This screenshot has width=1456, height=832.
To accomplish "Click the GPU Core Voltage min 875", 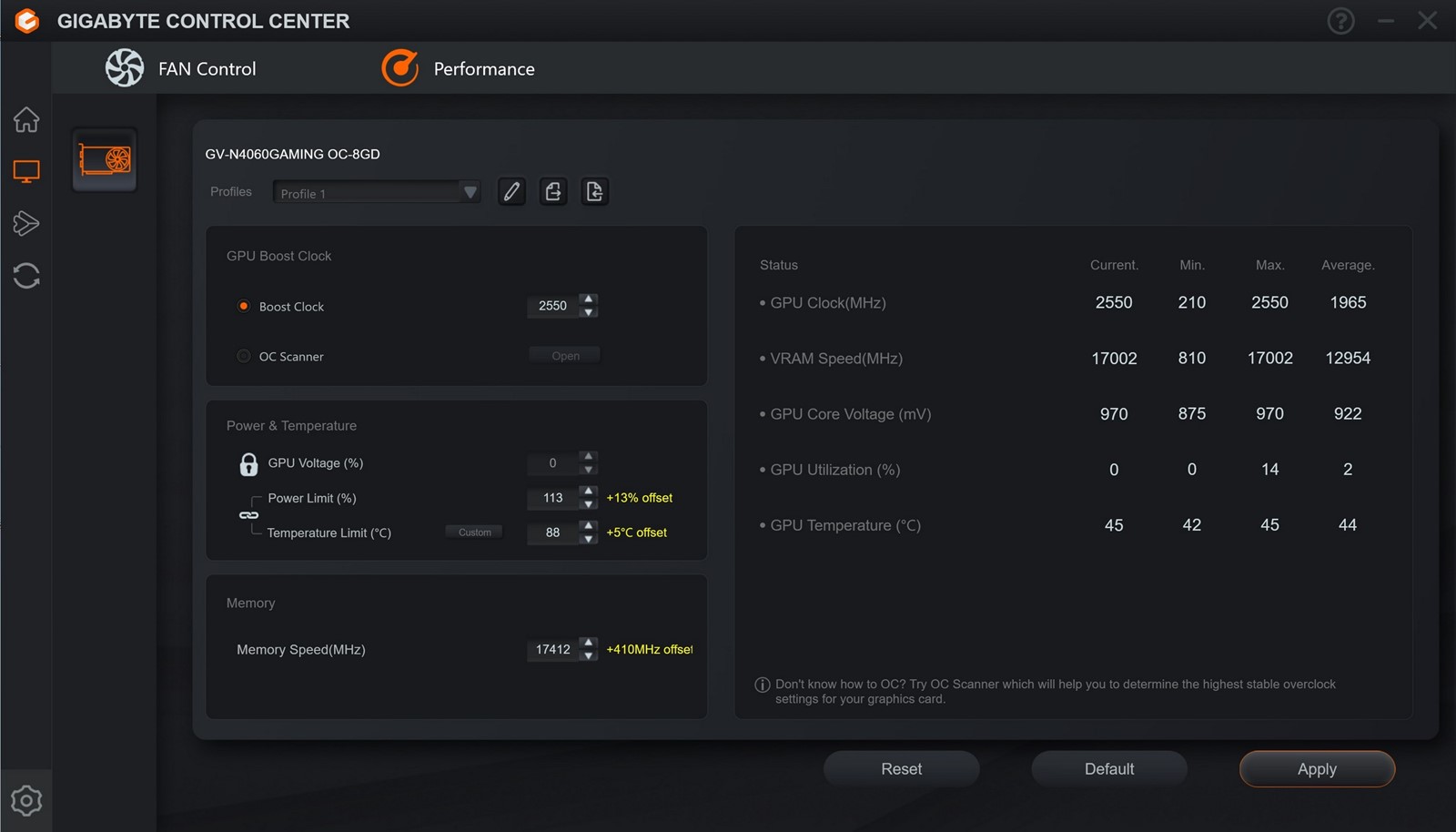I will (1192, 413).
